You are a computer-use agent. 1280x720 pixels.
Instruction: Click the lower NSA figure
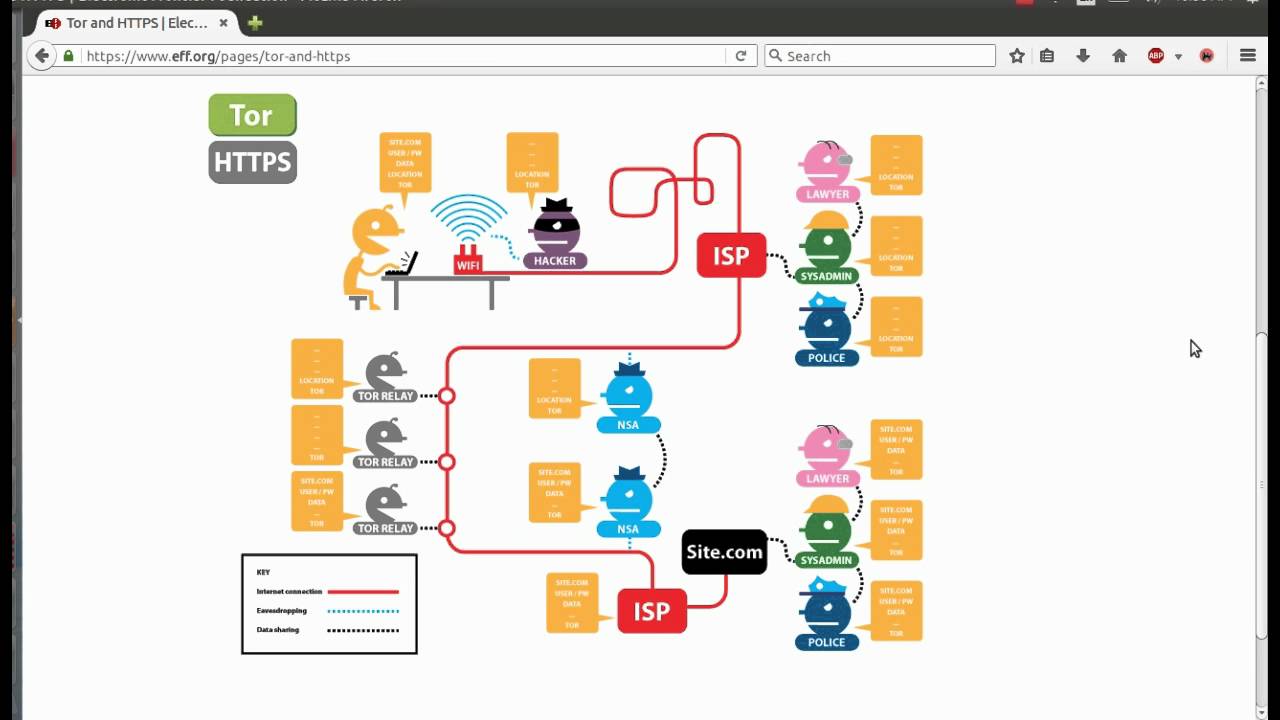click(x=628, y=501)
